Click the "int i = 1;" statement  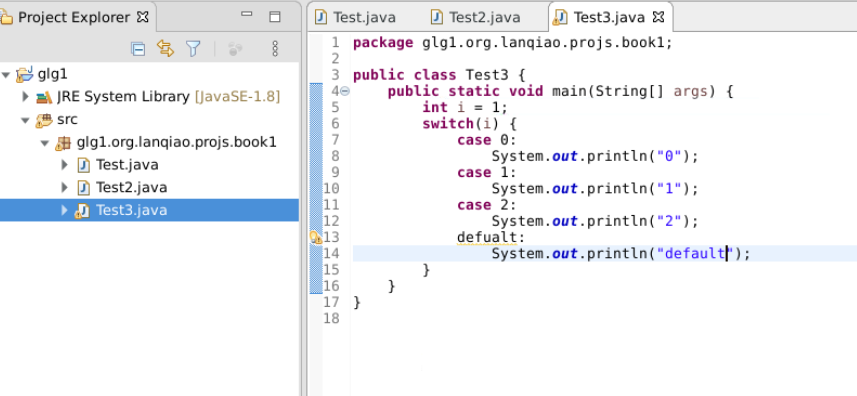[x=465, y=107]
